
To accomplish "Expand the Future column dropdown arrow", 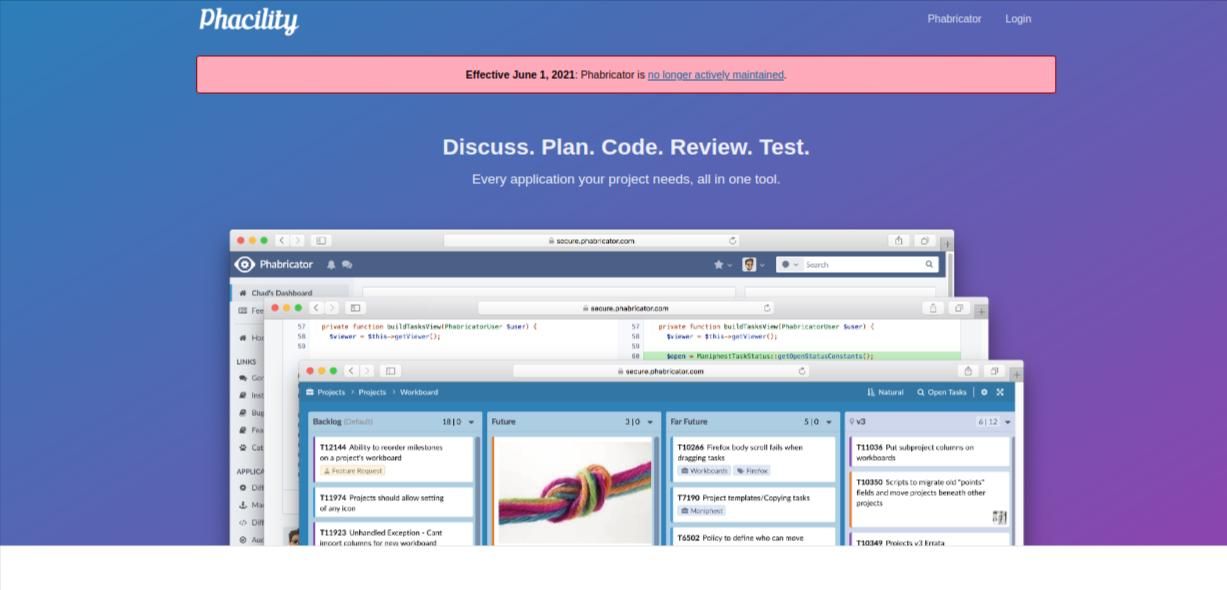I will [651, 422].
